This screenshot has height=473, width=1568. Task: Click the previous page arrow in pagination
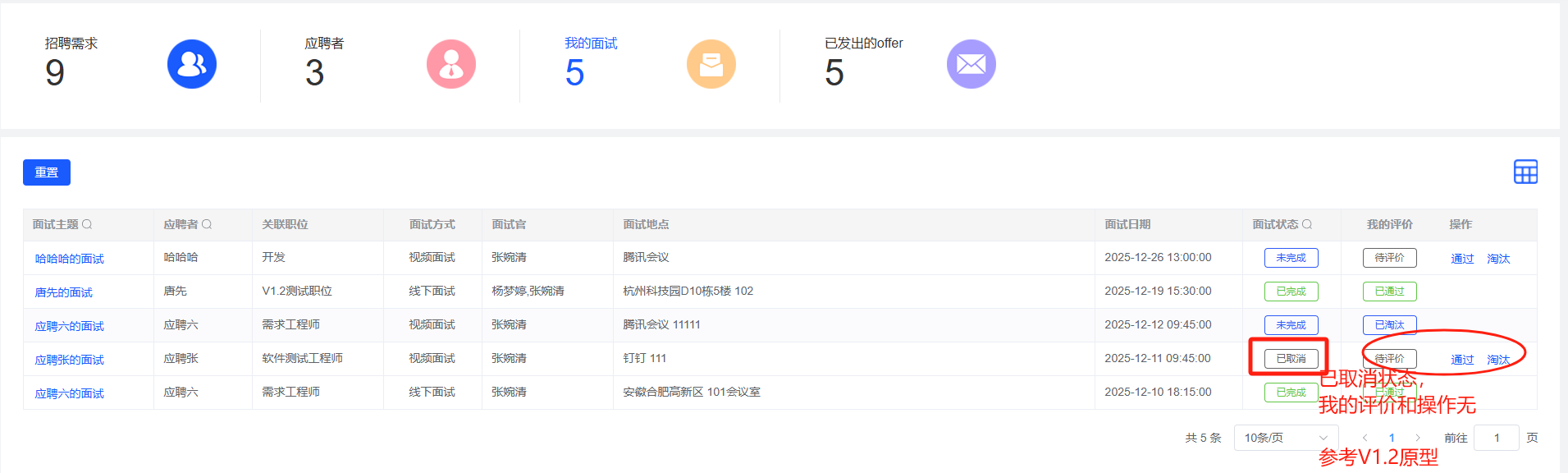pyautogui.click(x=1365, y=438)
